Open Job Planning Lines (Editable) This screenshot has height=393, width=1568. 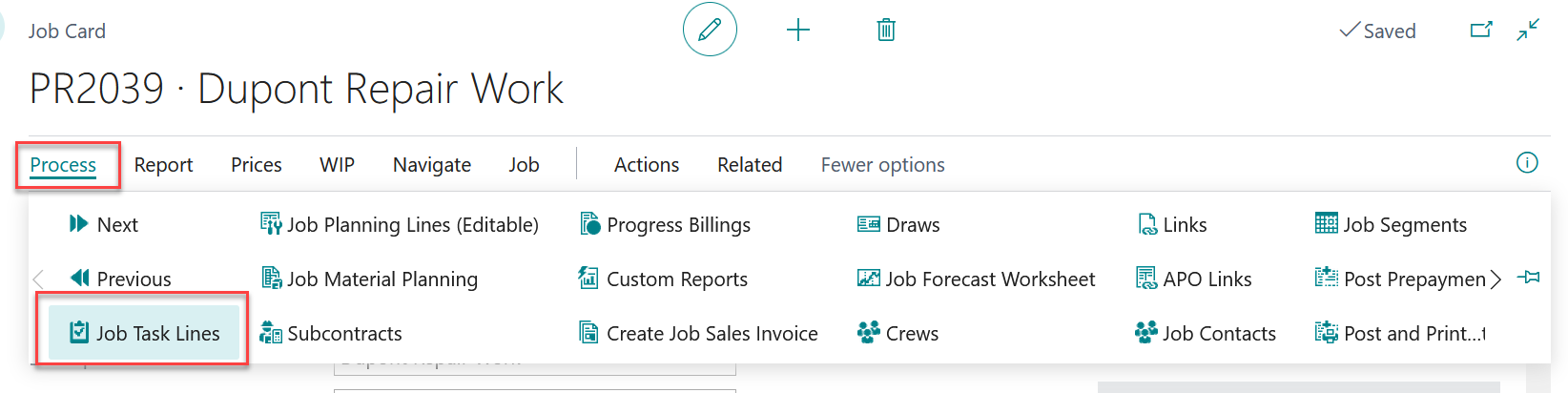point(400,224)
